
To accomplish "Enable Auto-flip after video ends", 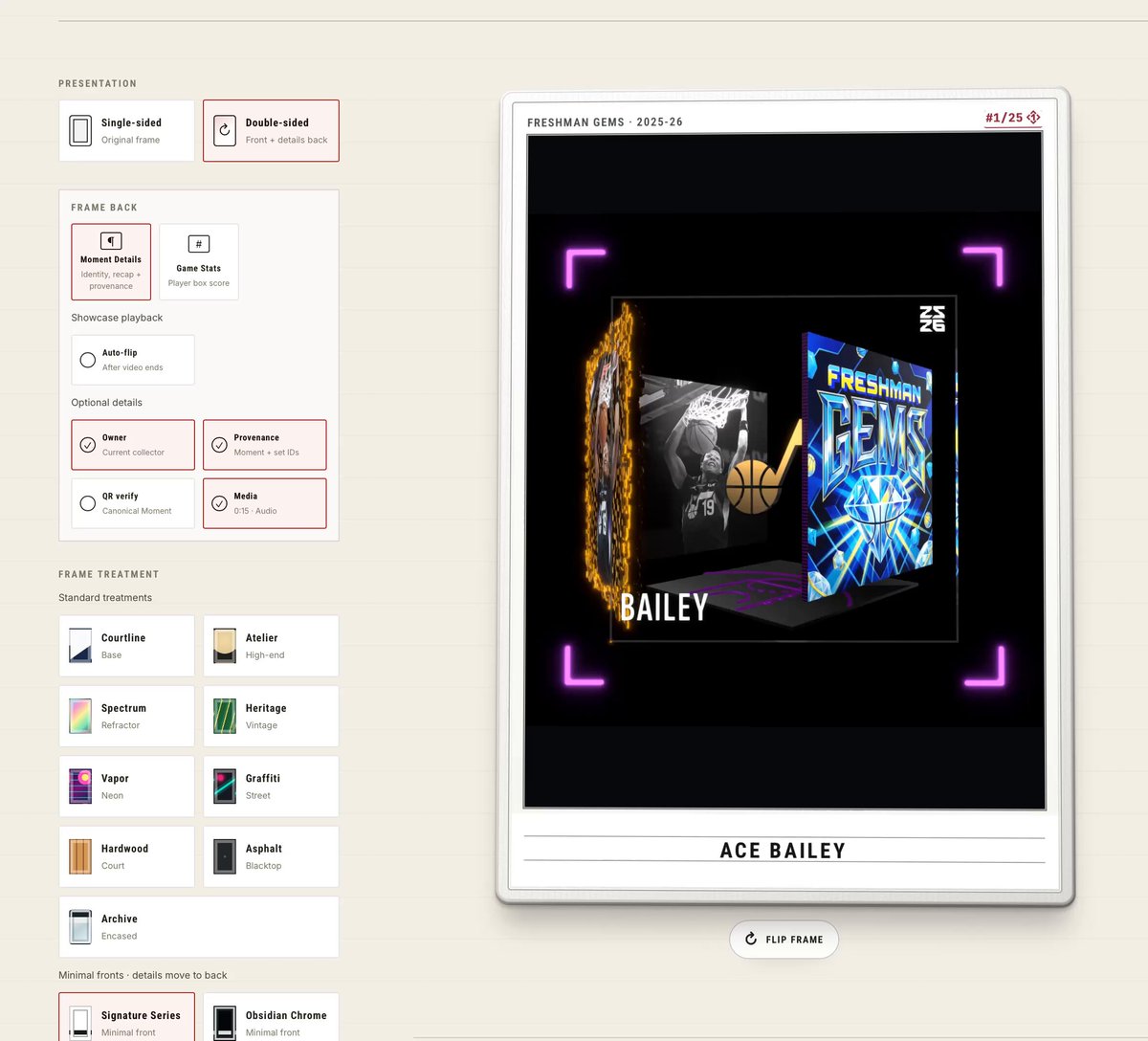I will click(133, 360).
